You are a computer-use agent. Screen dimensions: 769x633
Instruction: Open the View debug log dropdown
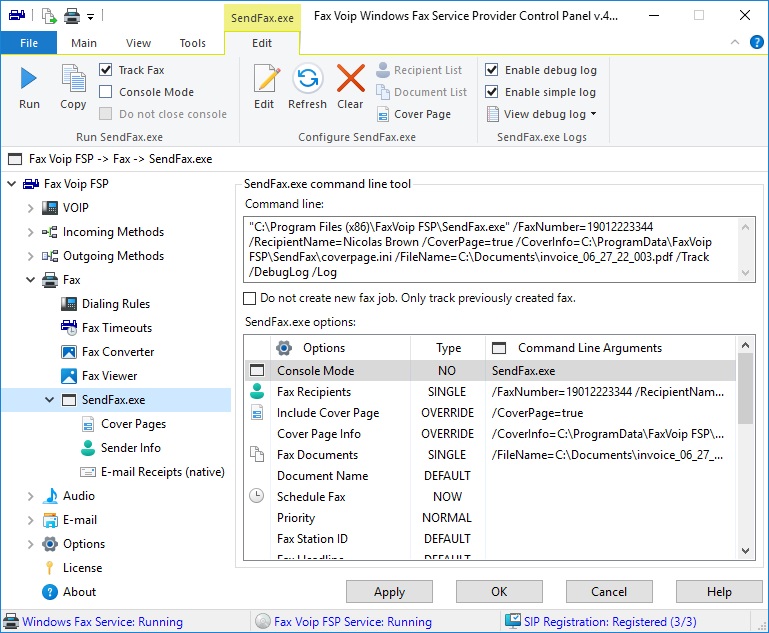point(541,114)
